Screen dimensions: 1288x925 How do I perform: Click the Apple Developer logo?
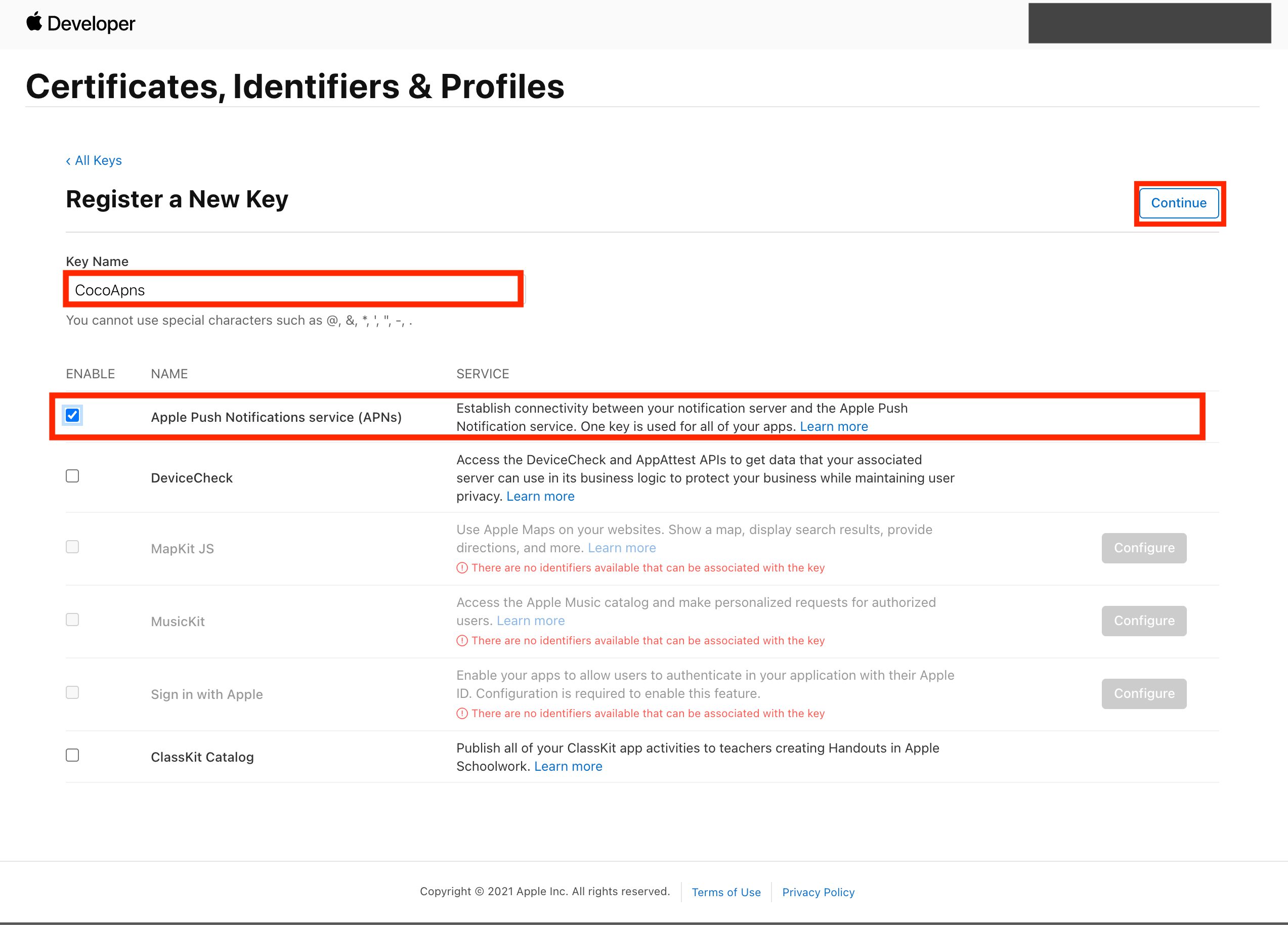(80, 23)
